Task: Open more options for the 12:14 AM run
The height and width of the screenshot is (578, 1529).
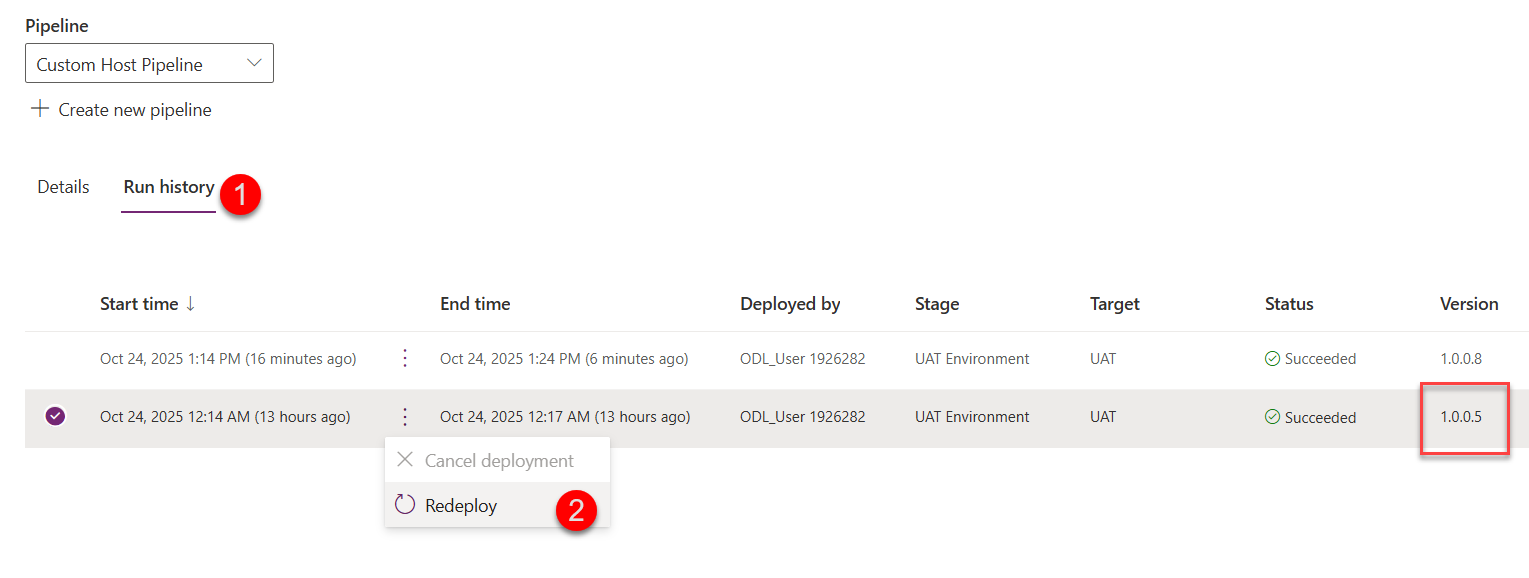Action: (x=405, y=417)
